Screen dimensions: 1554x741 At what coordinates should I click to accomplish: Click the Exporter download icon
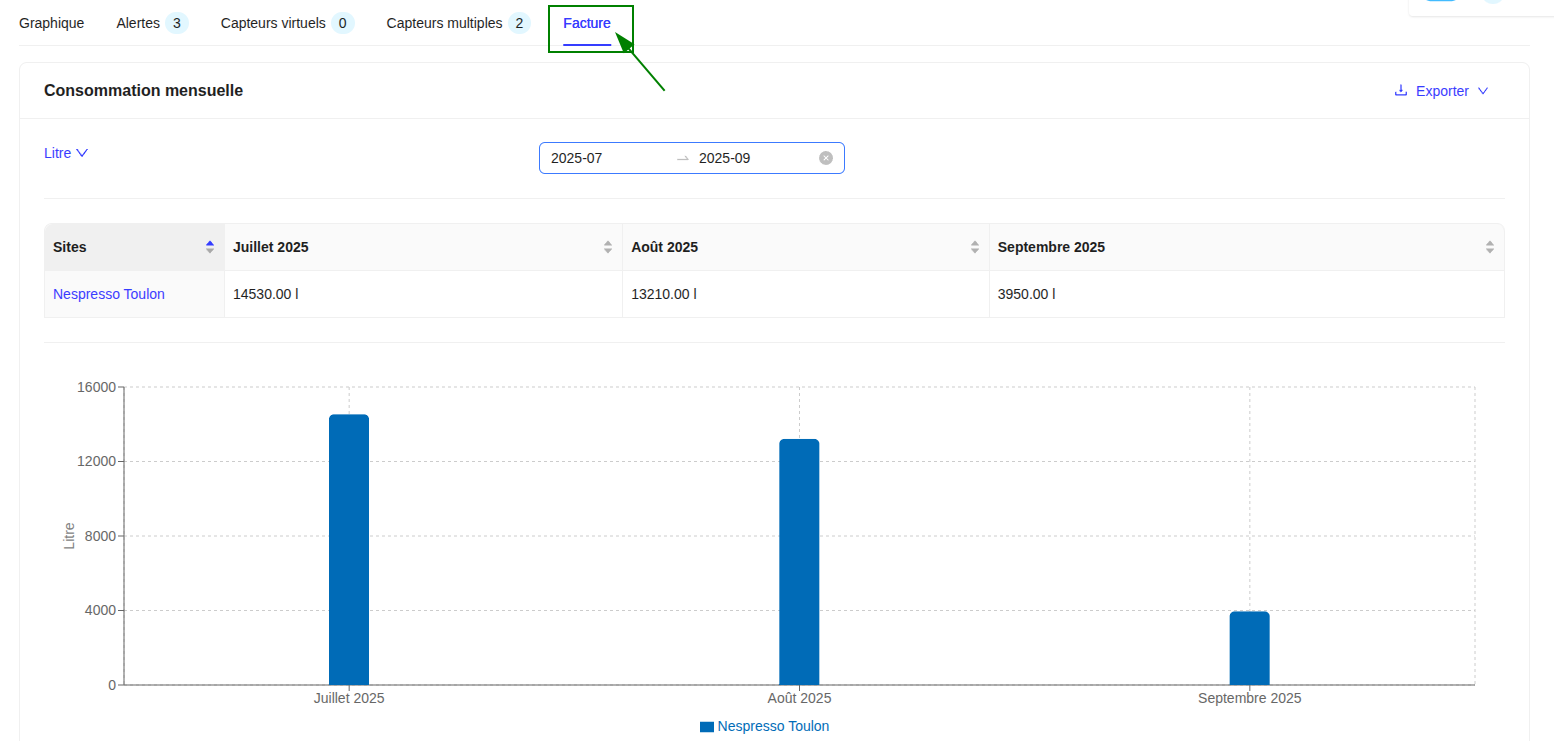tap(1399, 90)
